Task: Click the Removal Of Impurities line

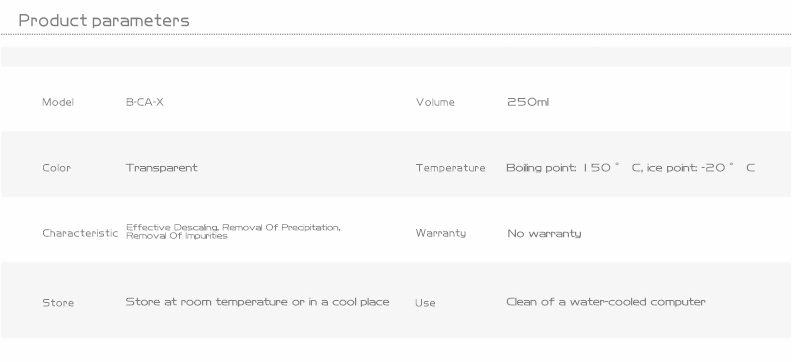Action: coord(176,236)
